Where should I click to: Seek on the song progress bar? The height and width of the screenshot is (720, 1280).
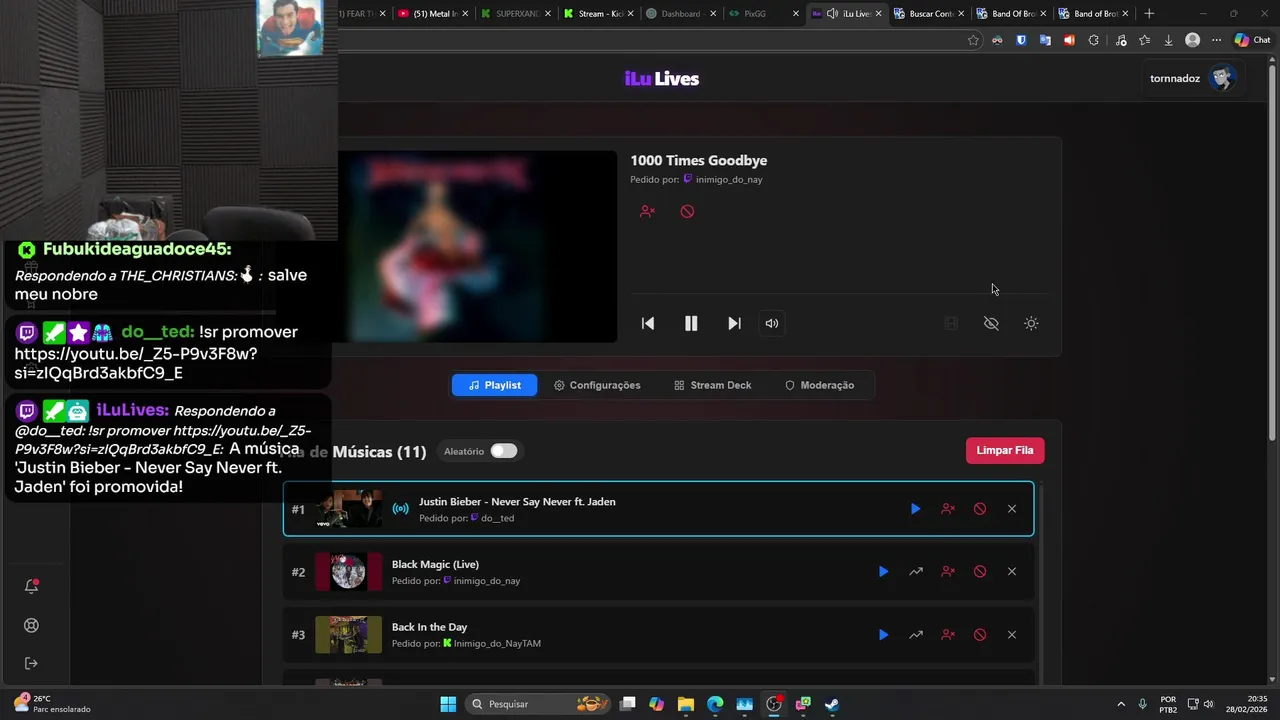point(838,294)
